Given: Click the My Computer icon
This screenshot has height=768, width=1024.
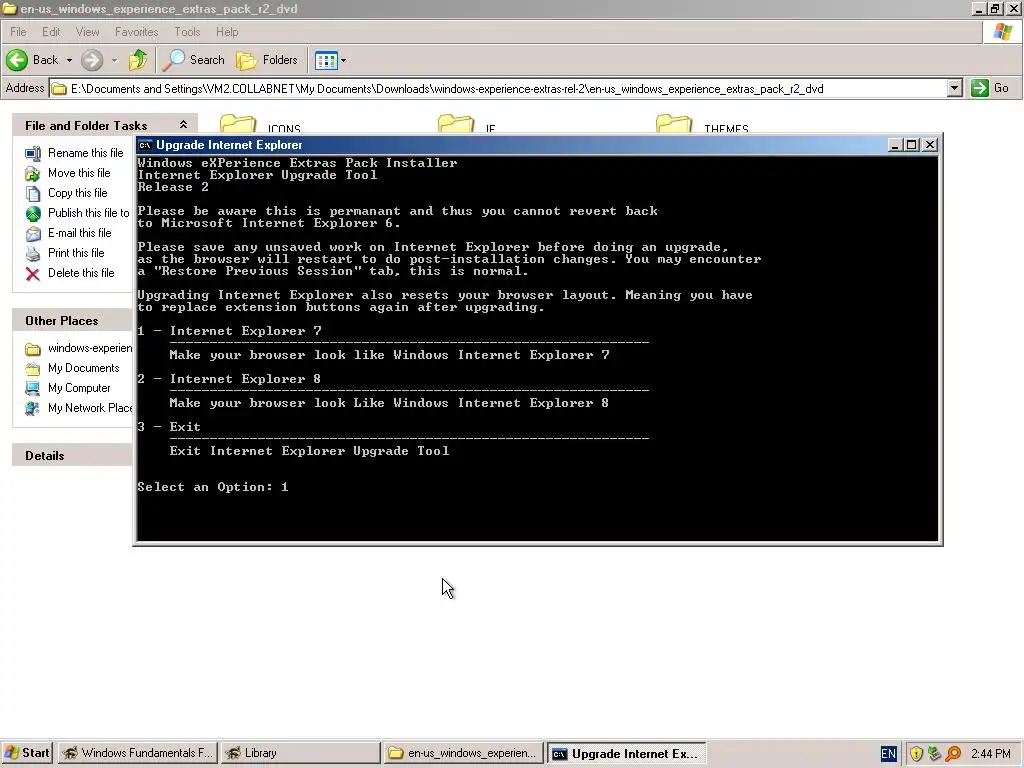Looking at the screenshot, I should click(x=33, y=389).
